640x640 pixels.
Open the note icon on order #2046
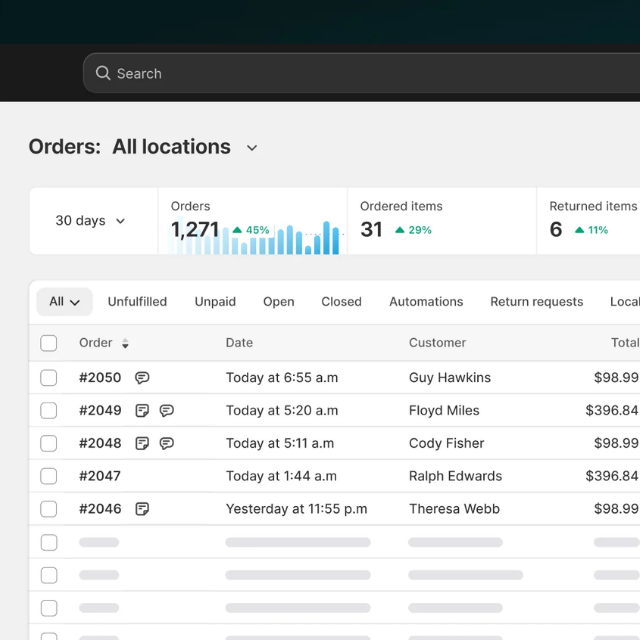point(142,509)
